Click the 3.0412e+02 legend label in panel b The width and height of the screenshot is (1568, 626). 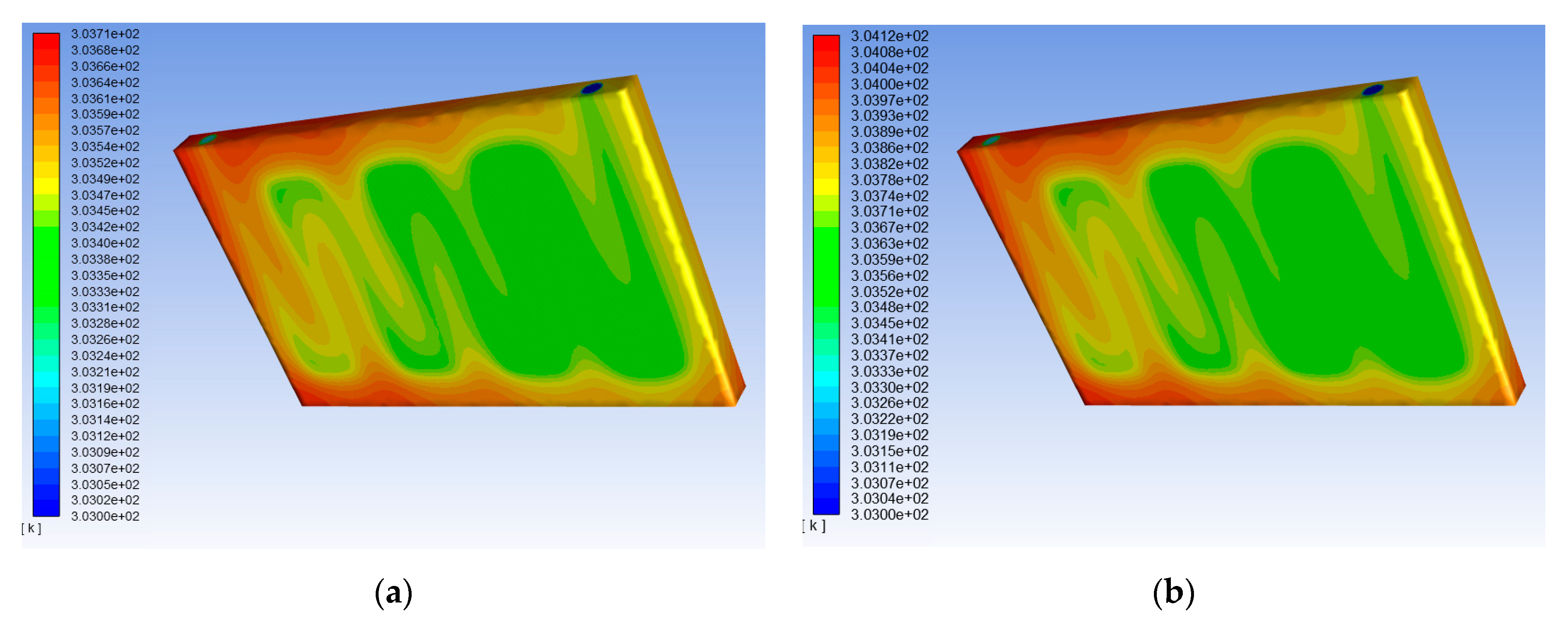889,36
